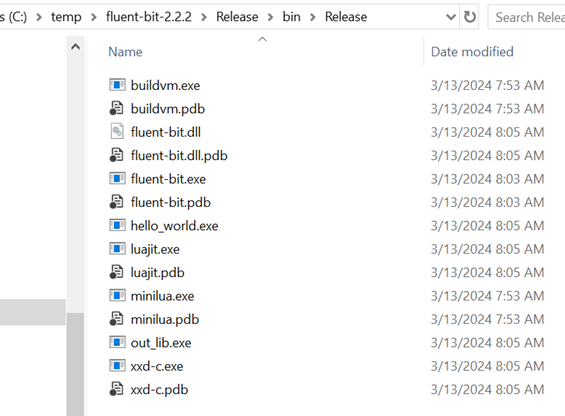
Task: Click the navigation pane scroll-up arrow
Action: click(75, 47)
